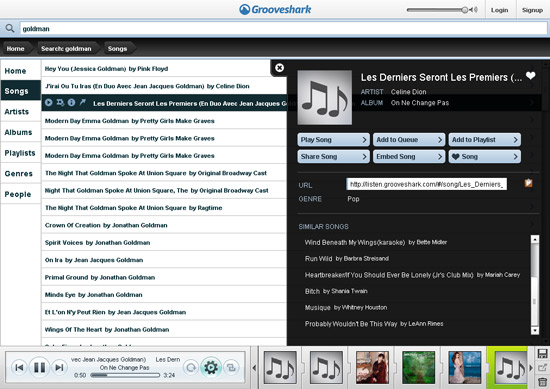The height and width of the screenshot is (389, 550).
Task: Toggle the autoplay gear button
Action: pyautogui.click(x=211, y=367)
